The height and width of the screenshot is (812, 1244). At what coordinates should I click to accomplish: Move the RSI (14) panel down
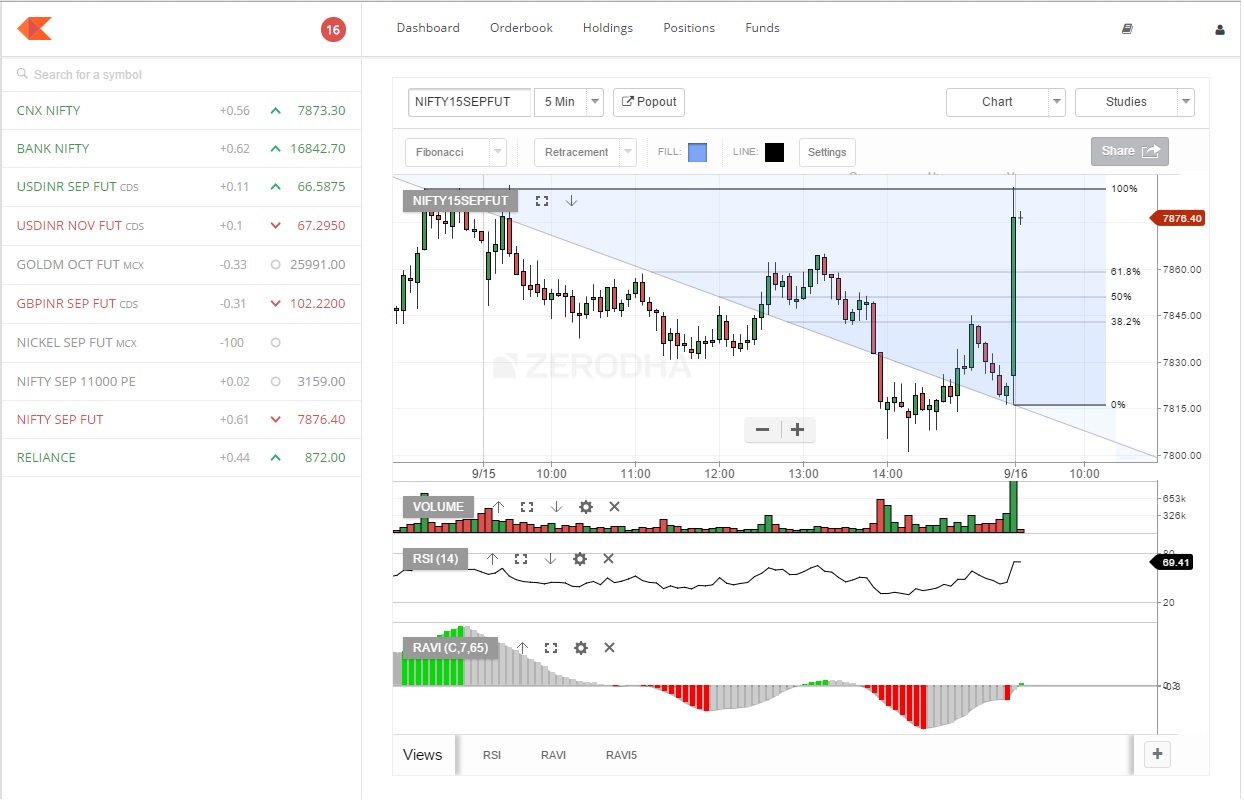tap(550, 558)
